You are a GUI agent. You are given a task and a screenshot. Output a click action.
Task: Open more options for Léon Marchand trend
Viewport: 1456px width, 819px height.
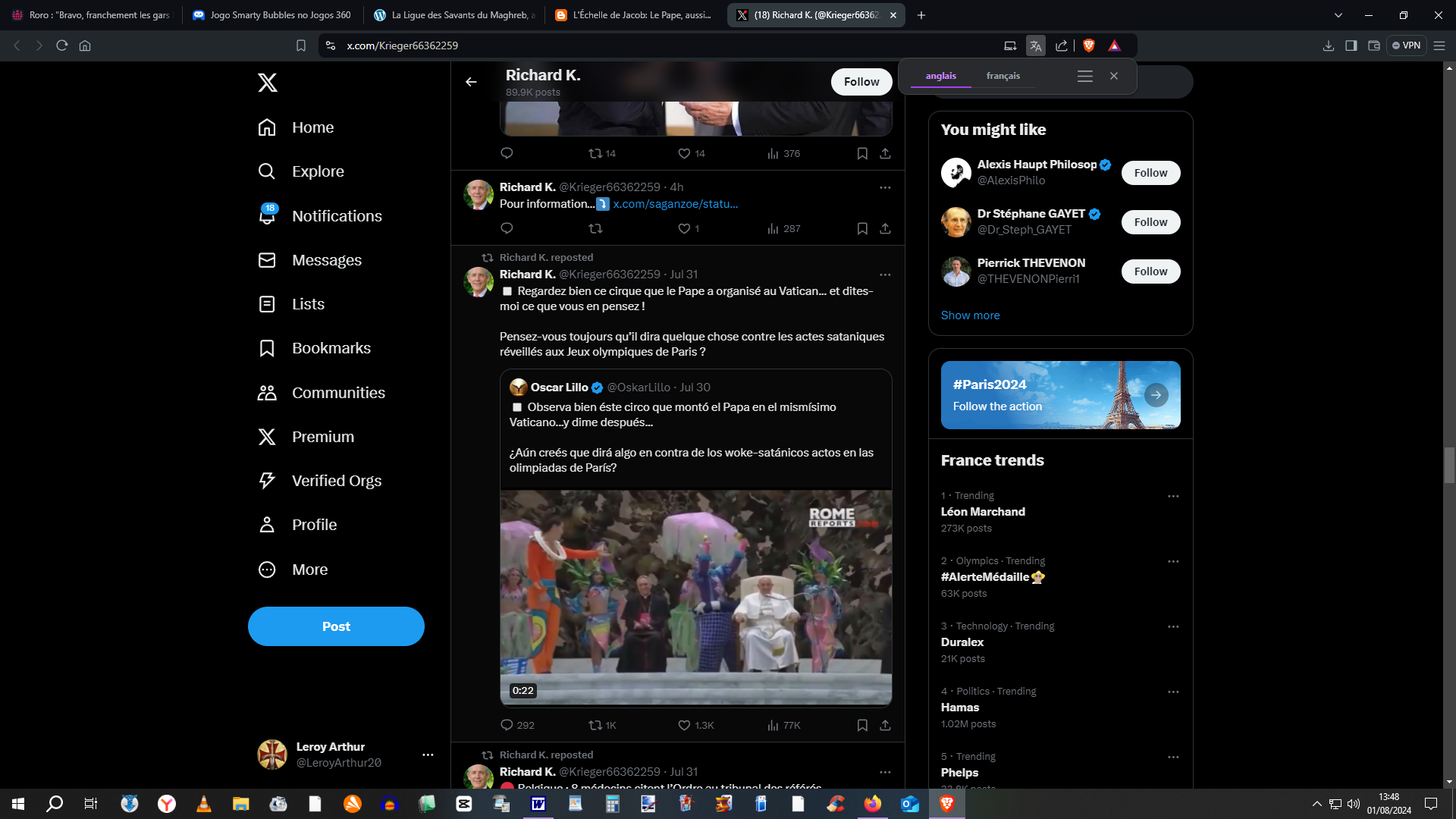tap(1173, 496)
